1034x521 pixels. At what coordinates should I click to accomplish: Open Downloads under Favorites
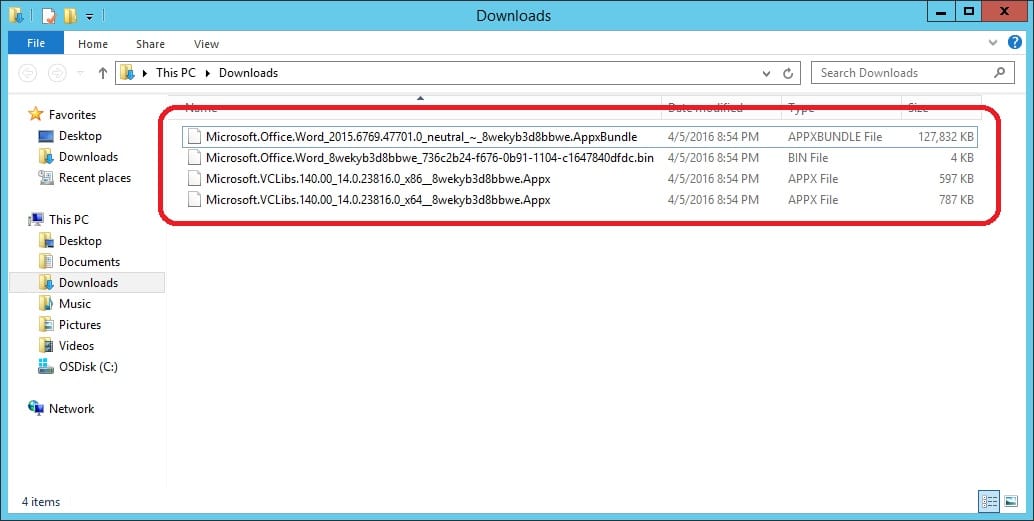coord(88,157)
